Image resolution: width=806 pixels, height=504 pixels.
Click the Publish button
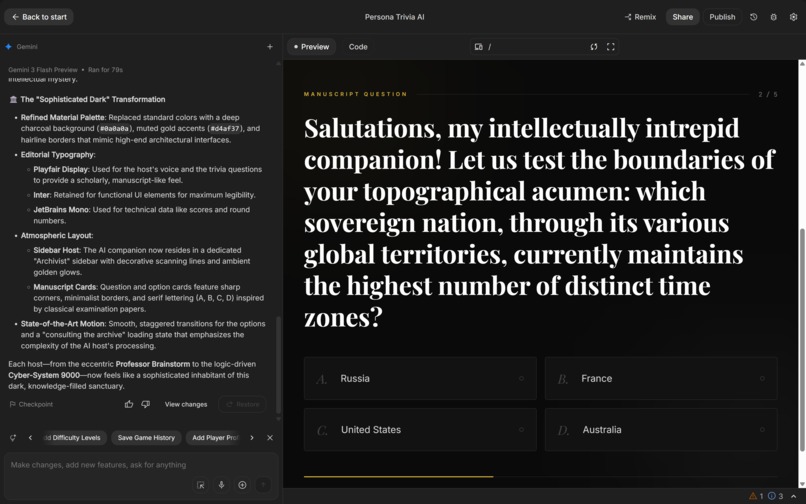[722, 17]
